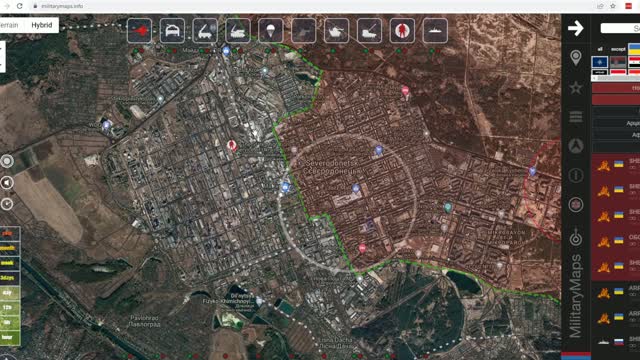Click the pink marker near southern frontline

(362, 248)
